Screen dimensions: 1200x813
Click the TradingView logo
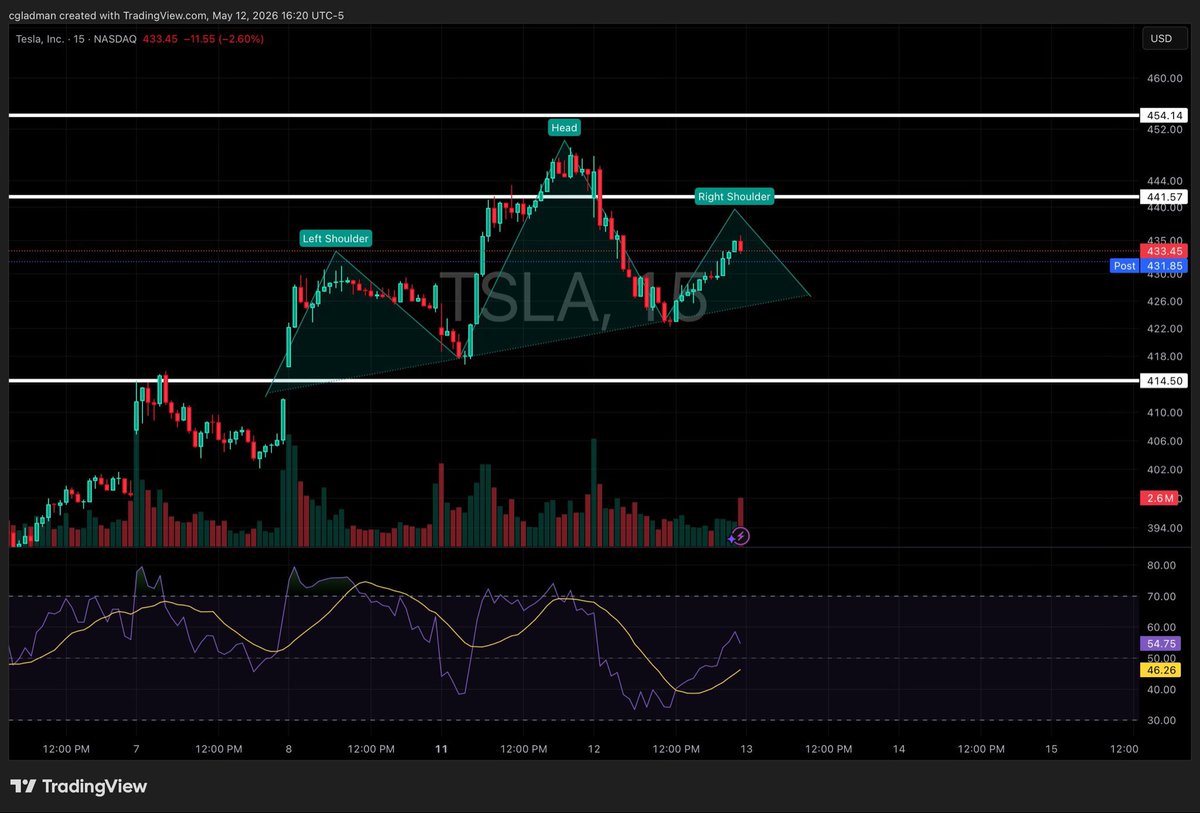(x=78, y=786)
